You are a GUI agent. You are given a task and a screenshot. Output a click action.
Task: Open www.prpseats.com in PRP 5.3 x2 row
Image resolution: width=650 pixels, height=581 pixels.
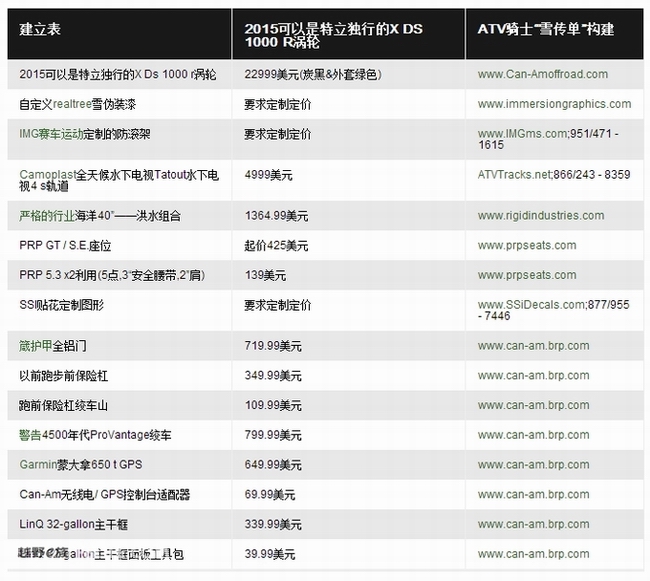coord(527,275)
